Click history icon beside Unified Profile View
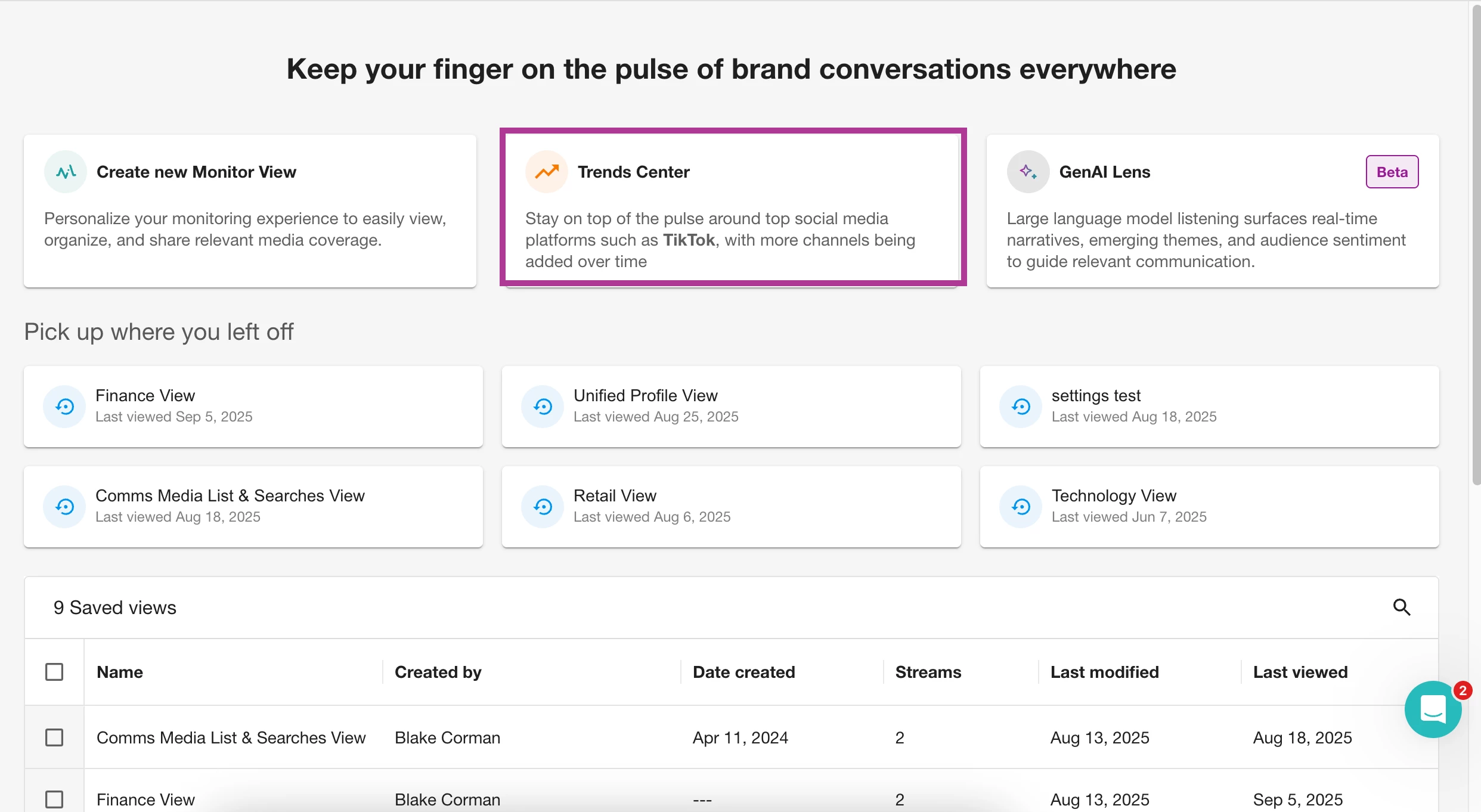This screenshot has width=1481, height=812. (543, 407)
